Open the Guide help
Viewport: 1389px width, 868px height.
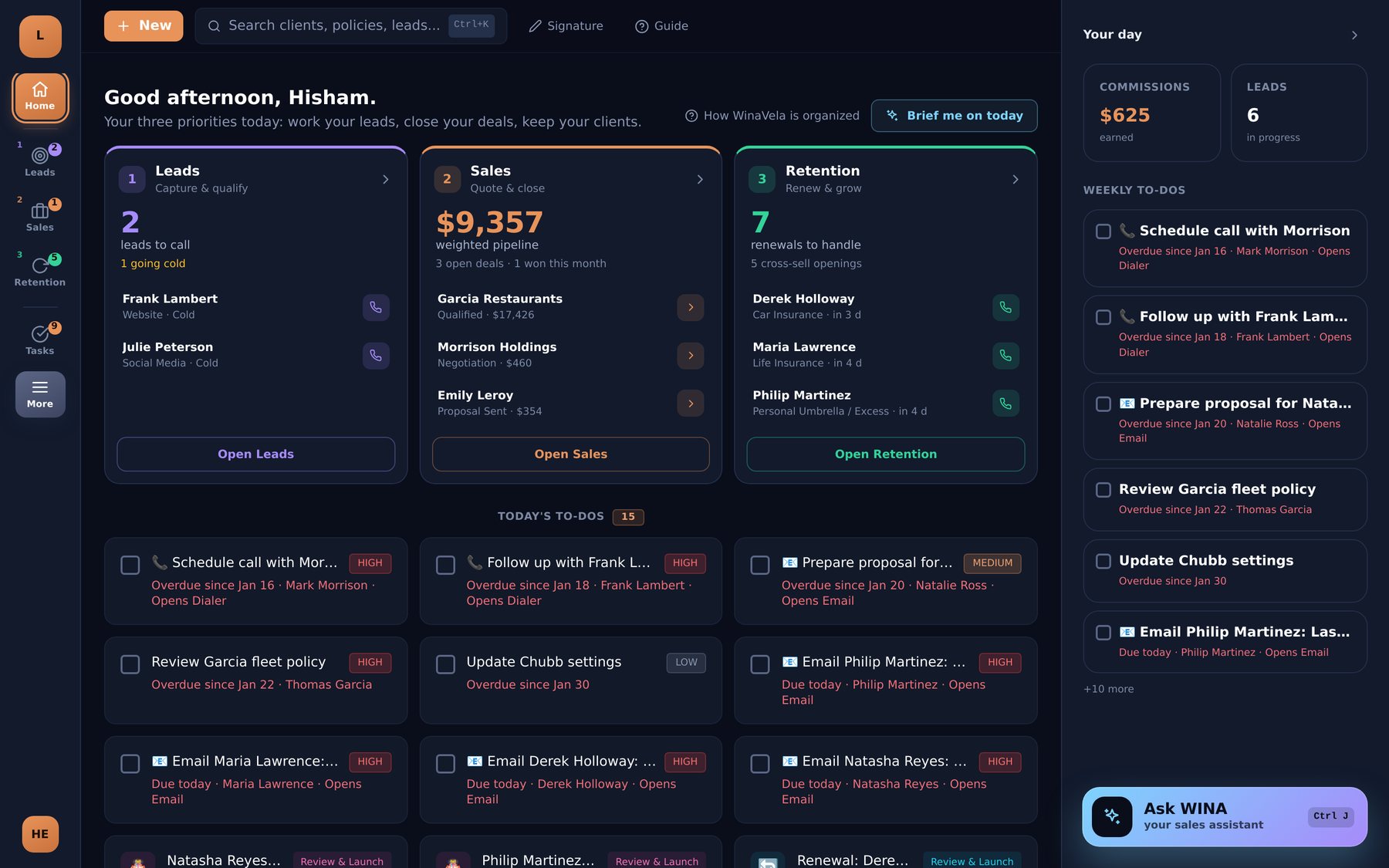click(x=661, y=26)
